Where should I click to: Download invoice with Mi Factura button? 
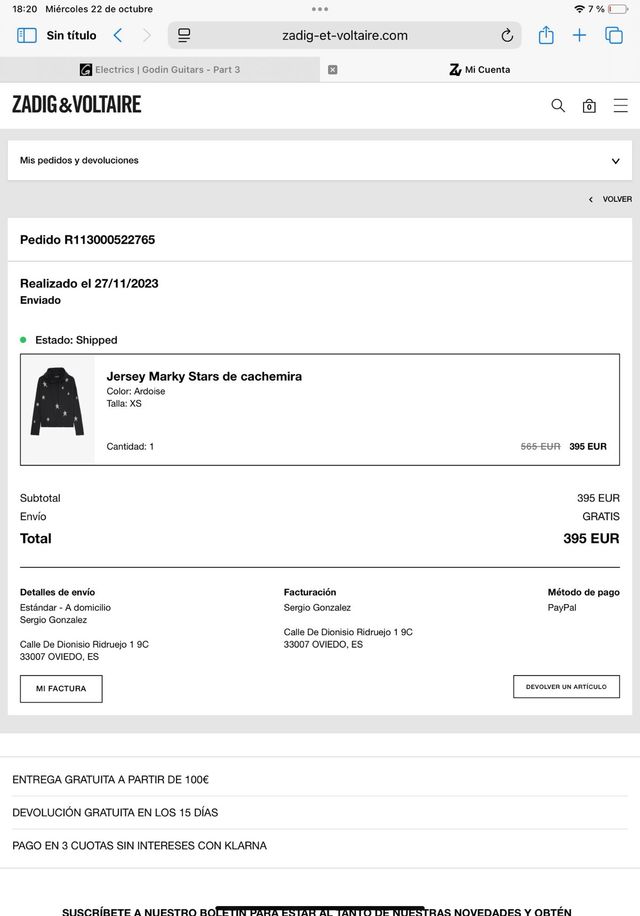coord(61,689)
